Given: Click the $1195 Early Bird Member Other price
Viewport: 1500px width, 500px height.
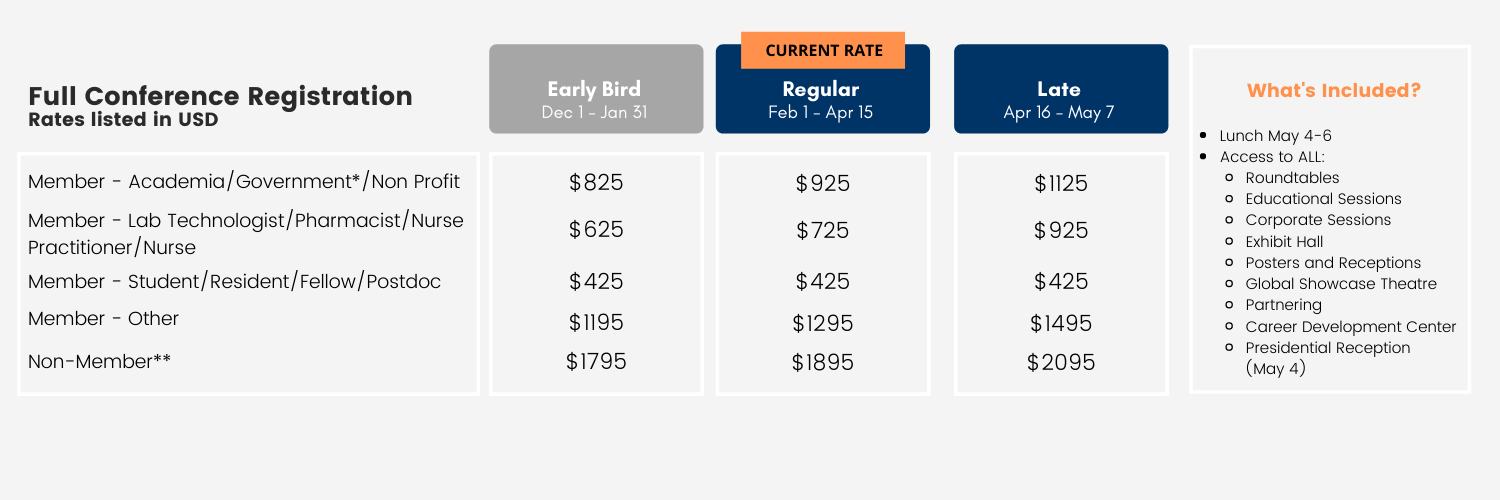Looking at the screenshot, I should (x=596, y=323).
